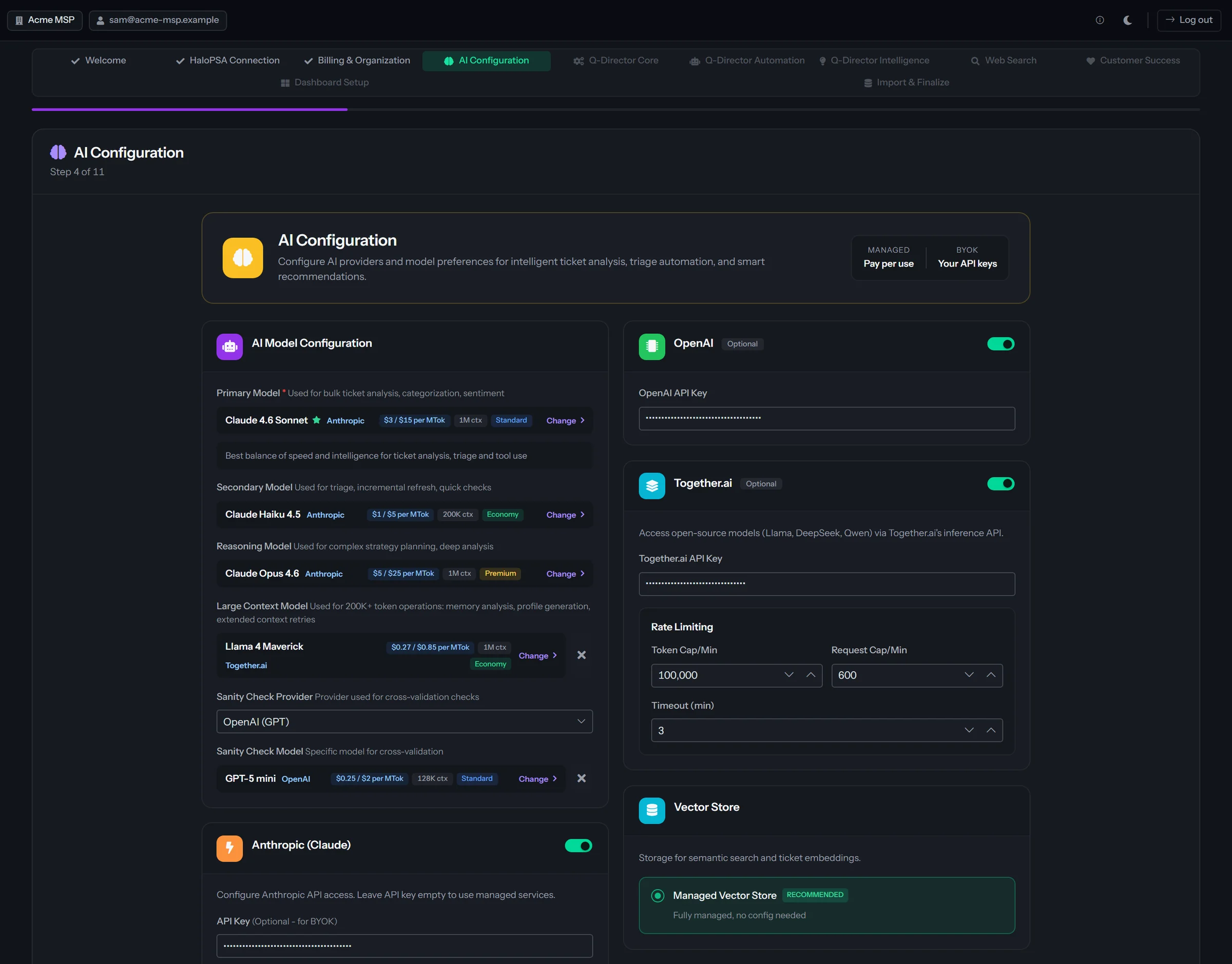
Task: Remove the GPT-5 mini sanity check model
Action: pyautogui.click(x=581, y=778)
